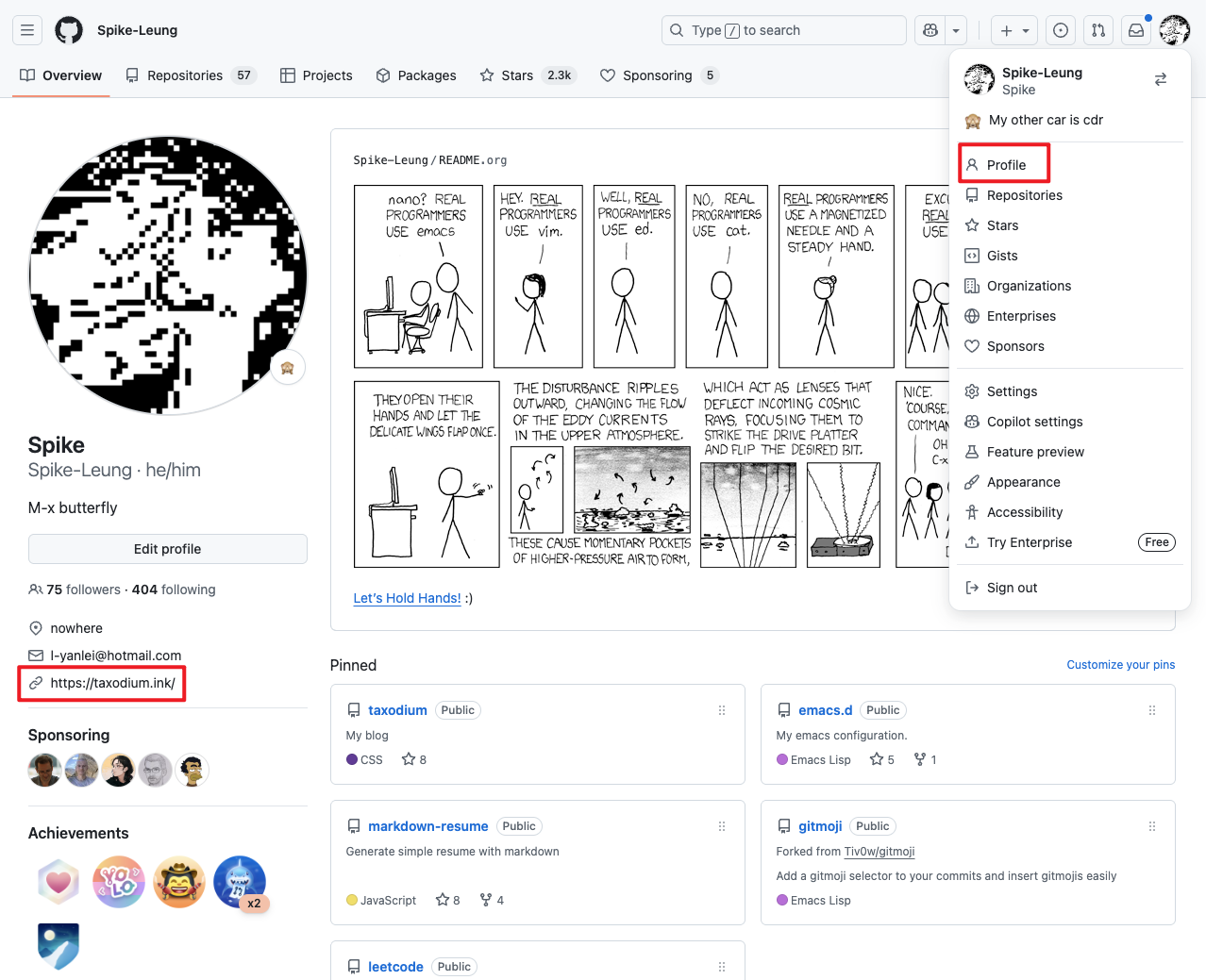Choose Sign out in the user menu

click(x=1012, y=588)
